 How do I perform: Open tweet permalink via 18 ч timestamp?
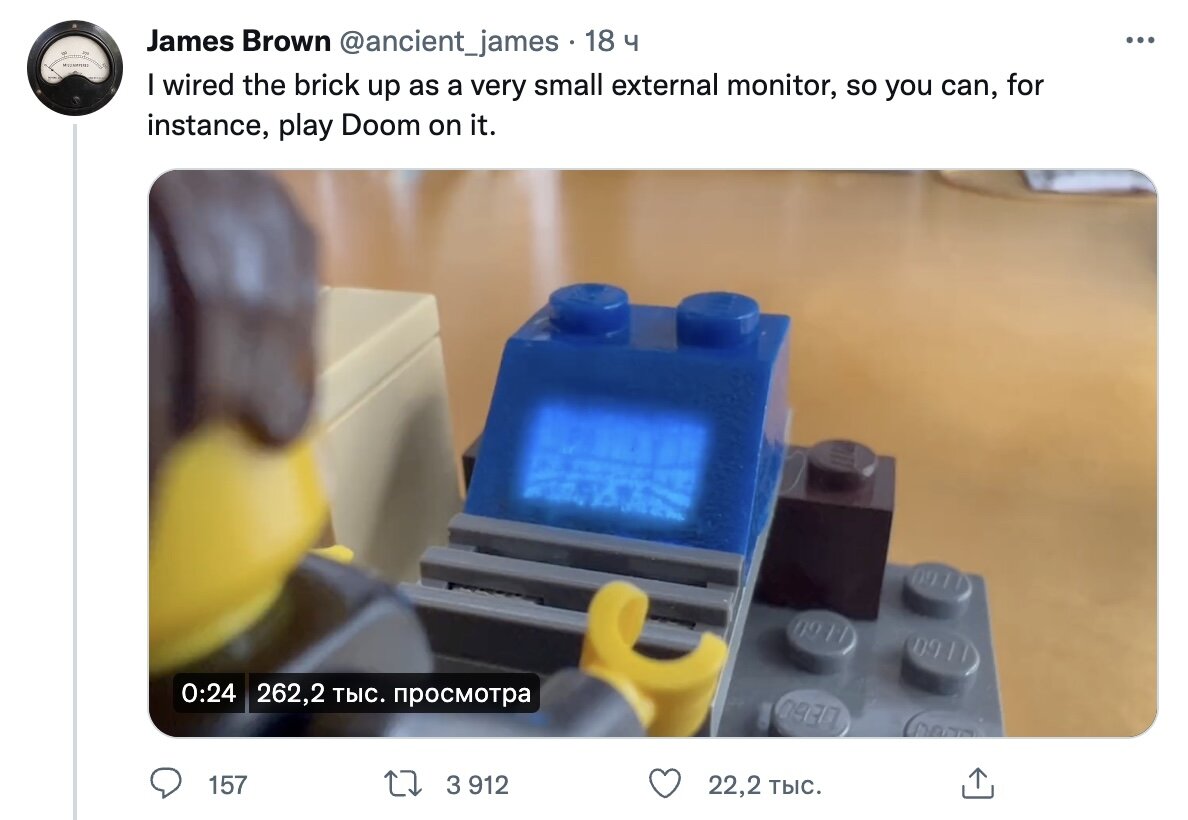(x=612, y=41)
